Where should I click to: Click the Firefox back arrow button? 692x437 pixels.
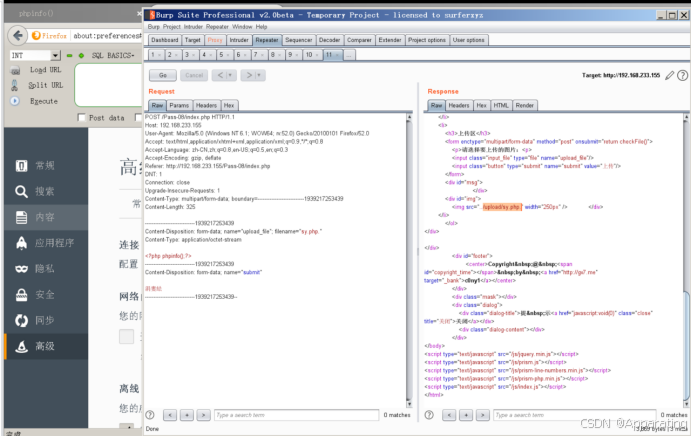coord(18,35)
